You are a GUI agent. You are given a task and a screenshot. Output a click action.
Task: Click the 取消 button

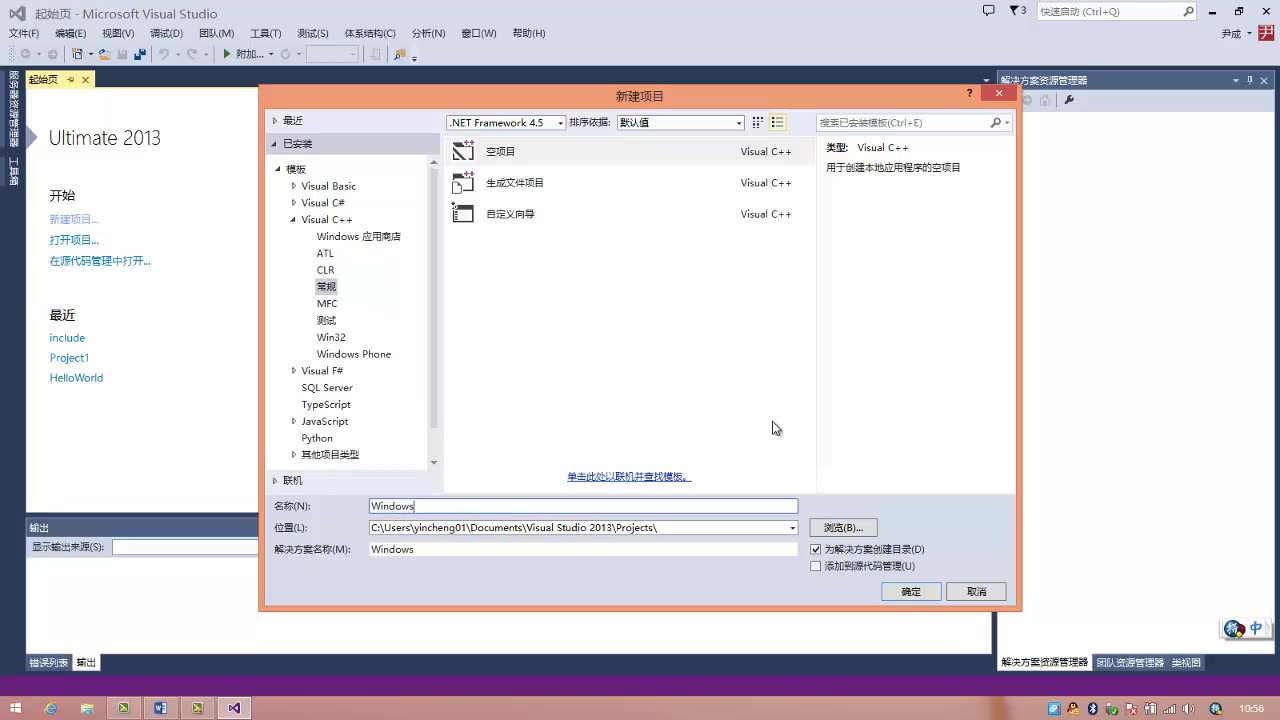click(x=976, y=591)
